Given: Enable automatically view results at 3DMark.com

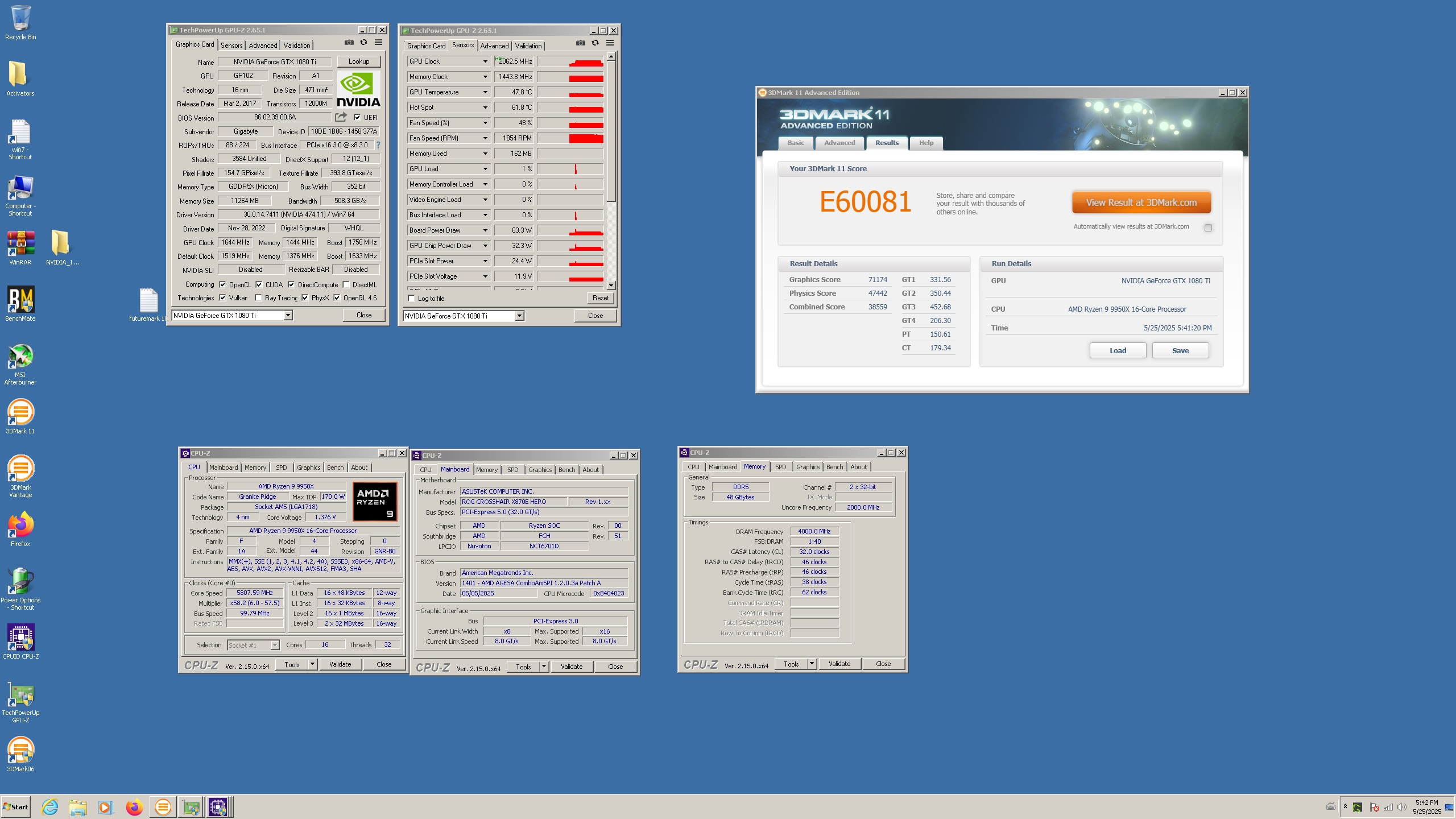Looking at the screenshot, I should coord(1208,227).
